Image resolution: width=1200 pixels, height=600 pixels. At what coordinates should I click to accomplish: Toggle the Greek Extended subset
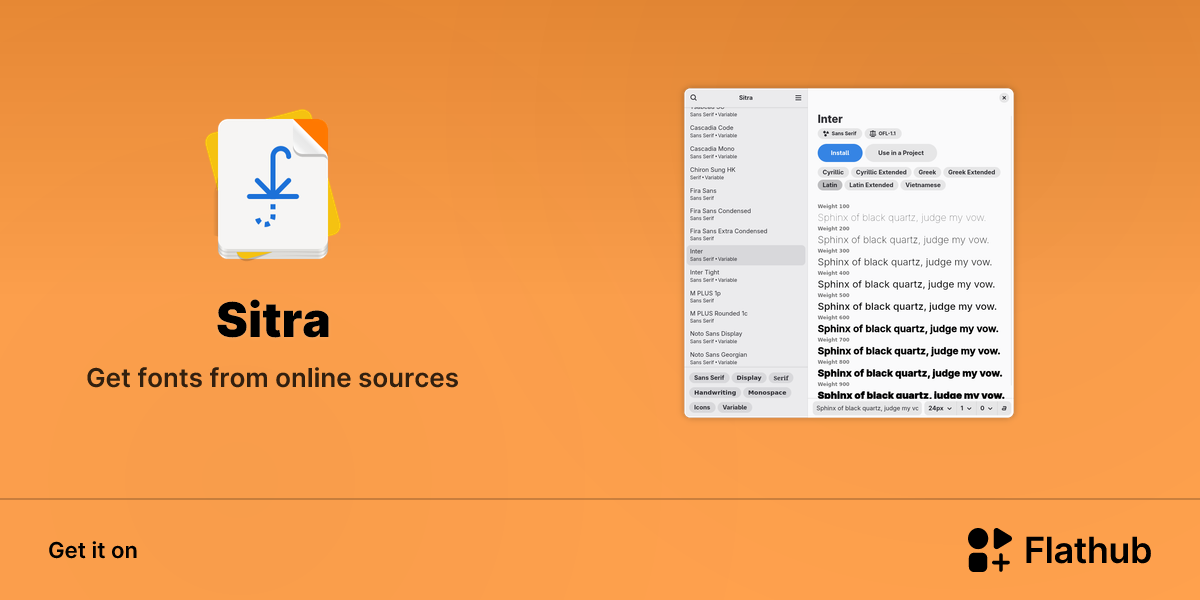(x=972, y=172)
